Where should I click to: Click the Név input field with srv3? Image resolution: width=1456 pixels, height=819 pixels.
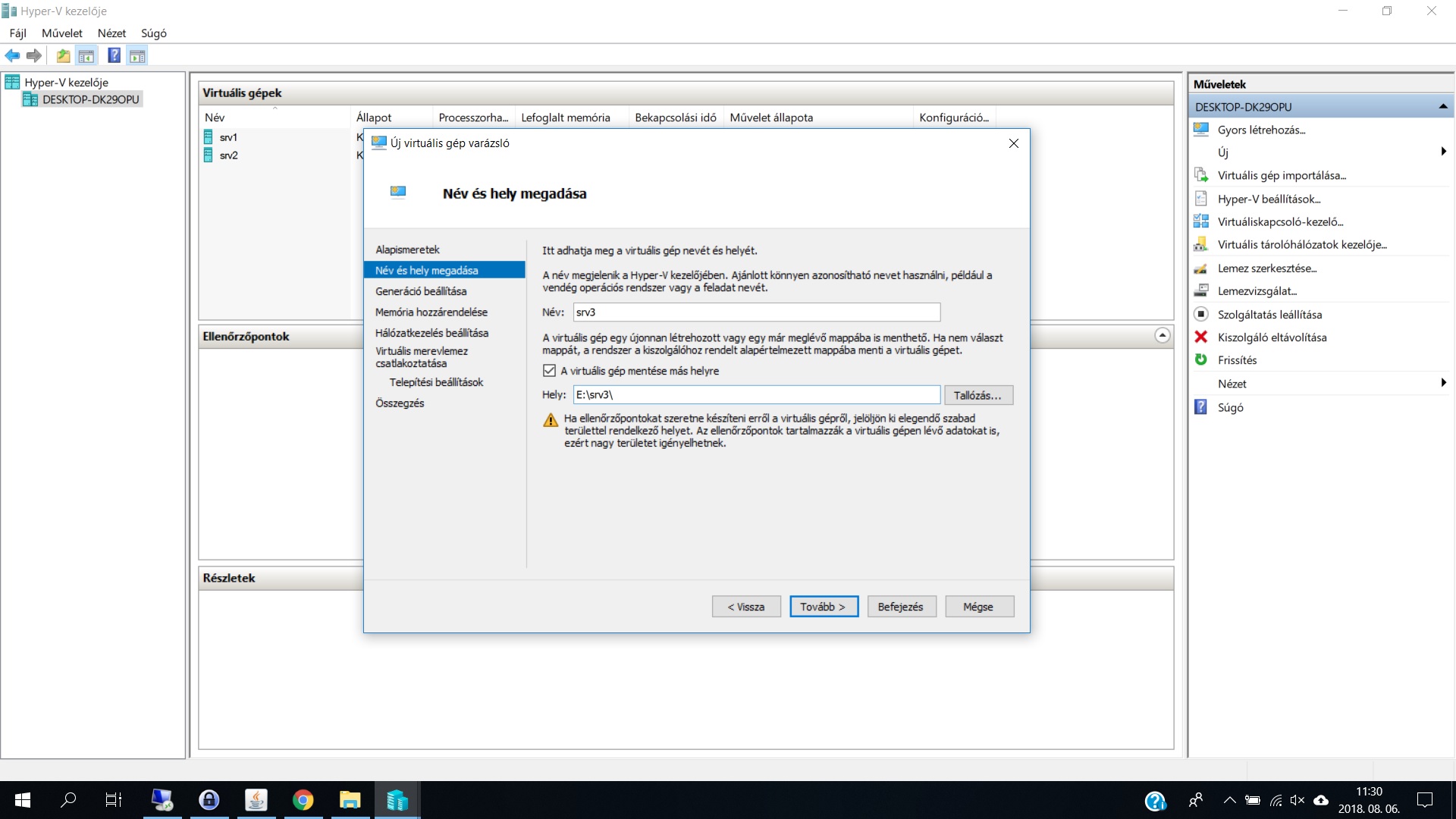click(x=756, y=312)
